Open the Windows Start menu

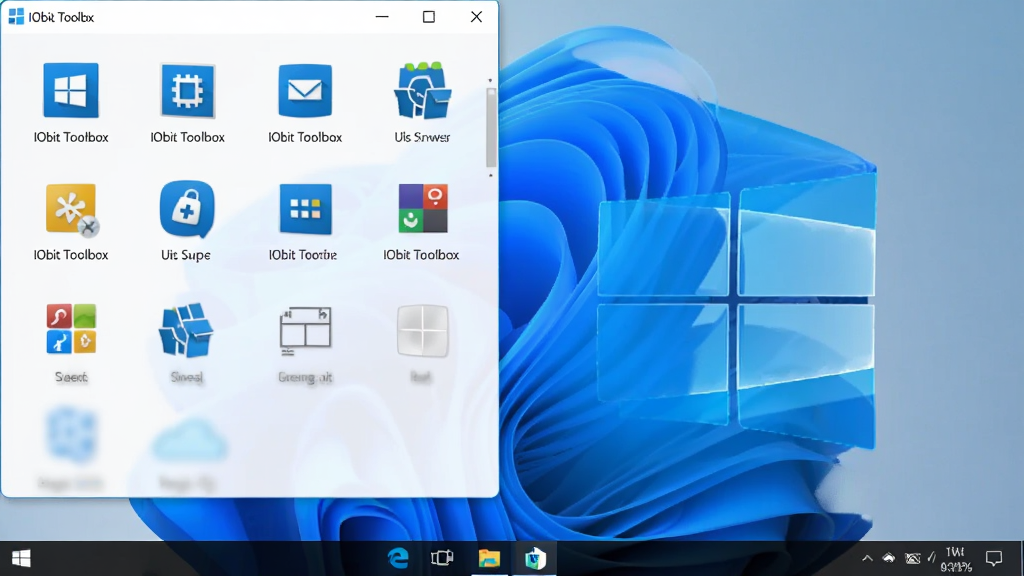(x=21, y=558)
